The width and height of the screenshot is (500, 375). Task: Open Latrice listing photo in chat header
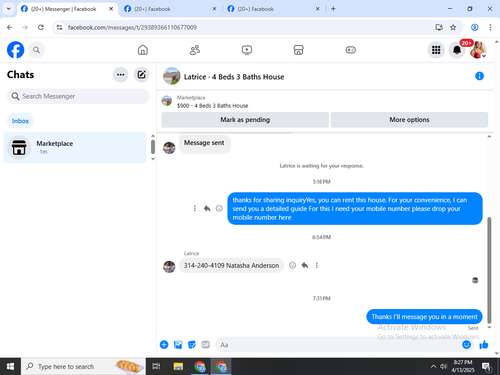coord(172,76)
